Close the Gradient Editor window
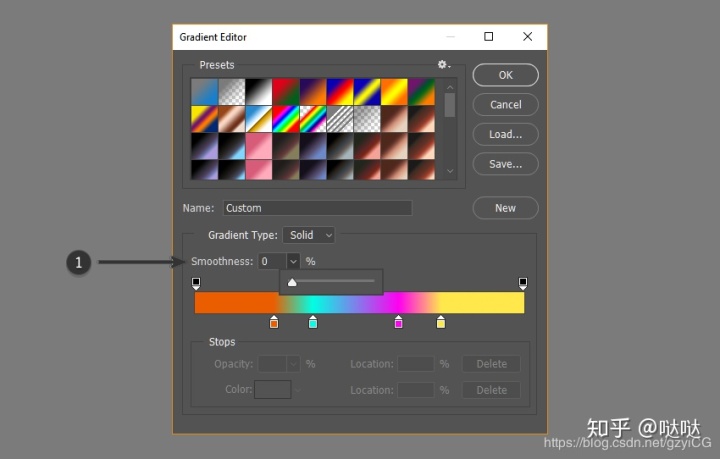The height and width of the screenshot is (459, 720). tap(528, 37)
